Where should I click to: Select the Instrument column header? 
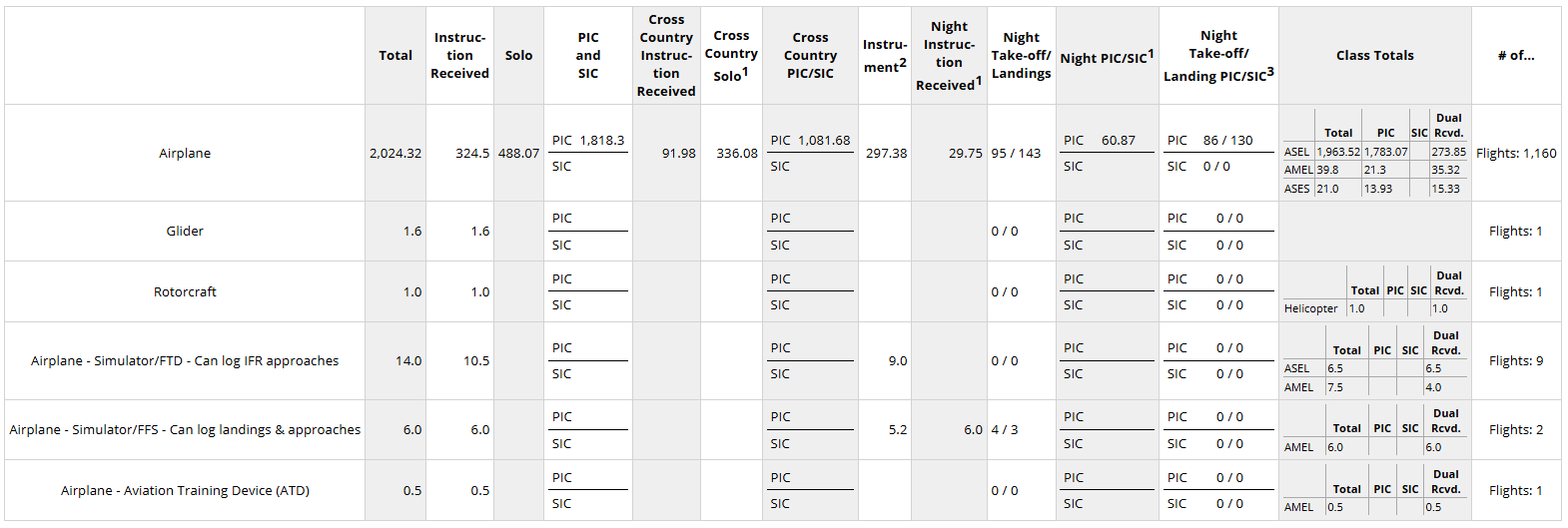click(885, 56)
